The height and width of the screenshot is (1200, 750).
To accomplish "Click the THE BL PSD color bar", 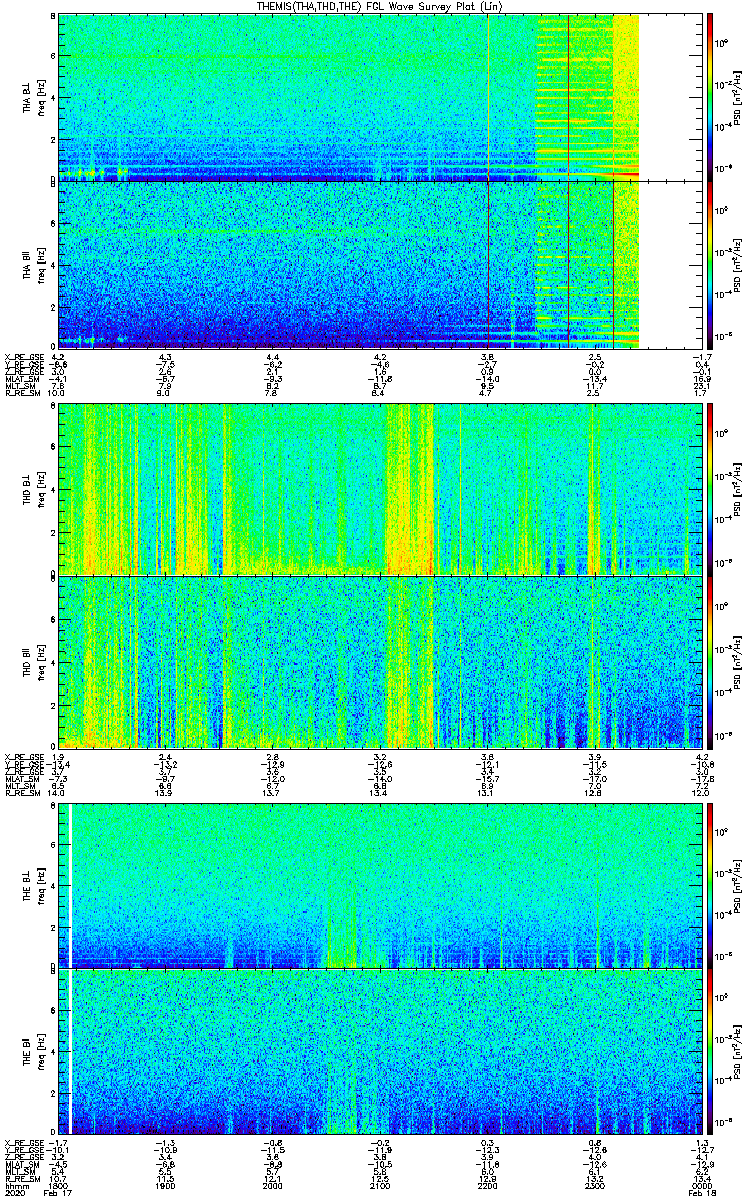I will pyautogui.click(x=711, y=885).
